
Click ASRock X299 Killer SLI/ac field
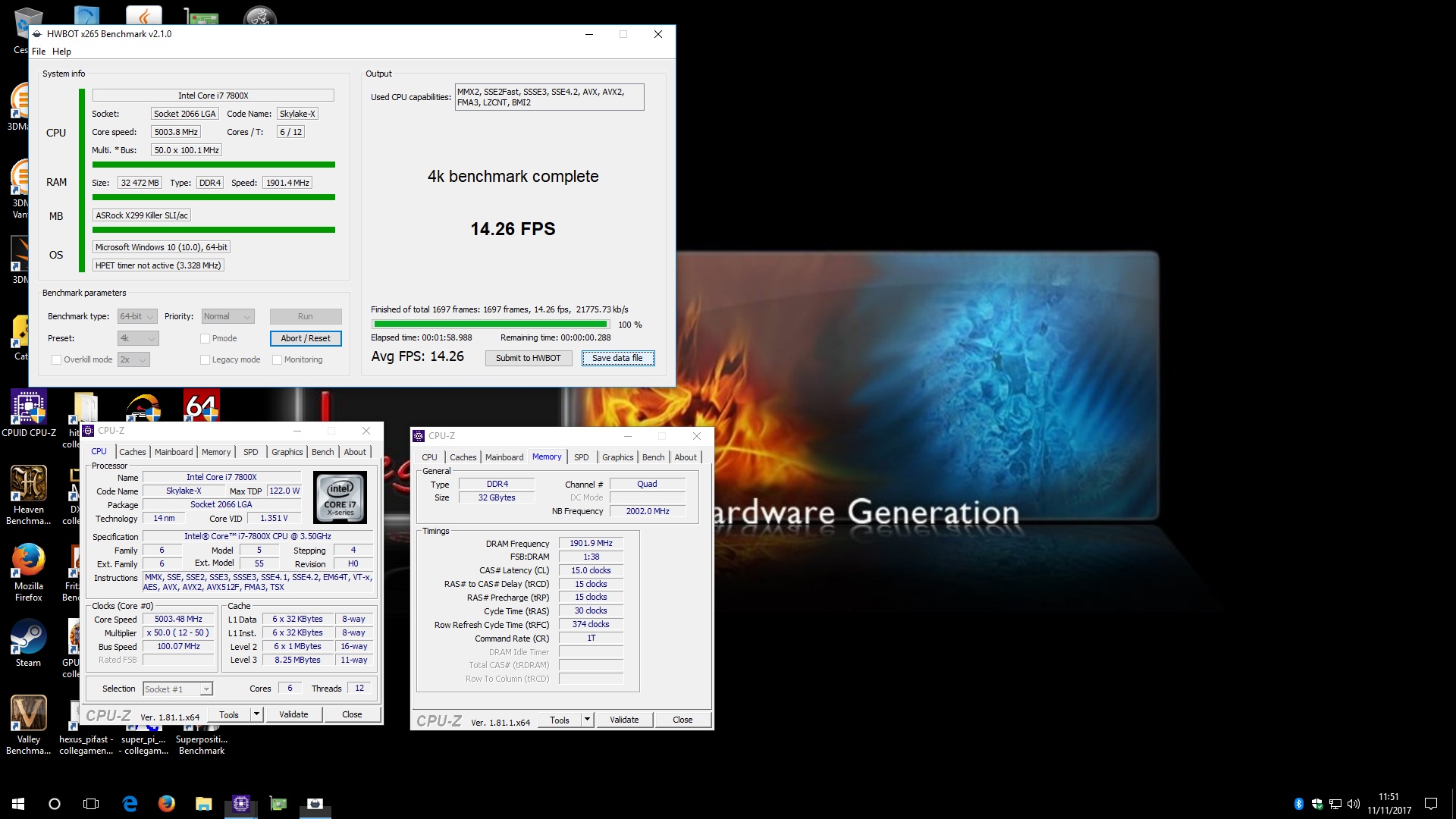[142, 215]
